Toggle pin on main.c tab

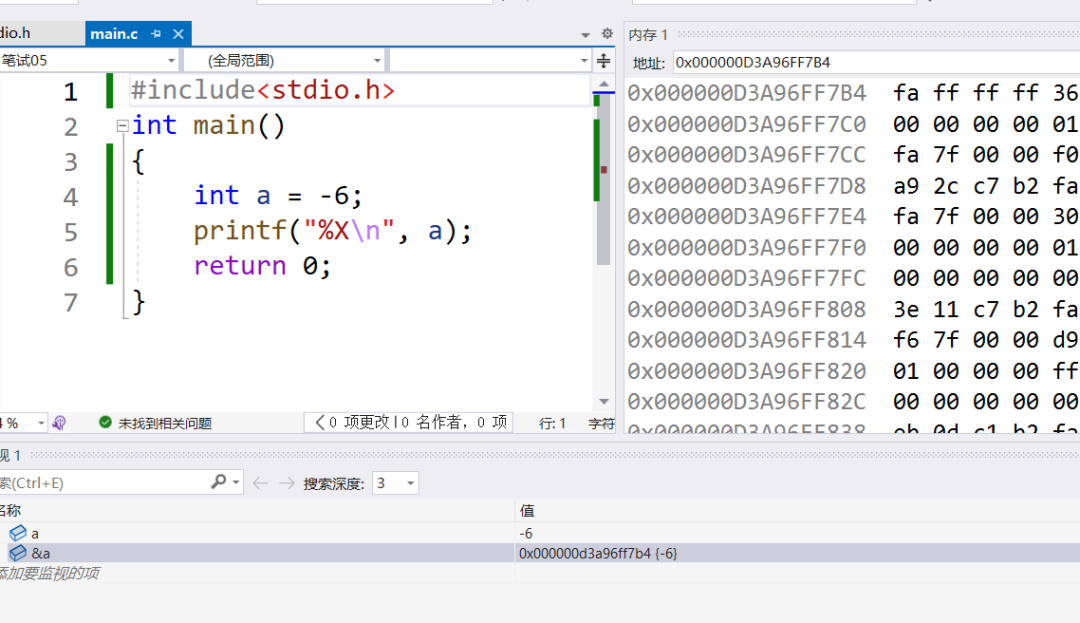coord(156,34)
